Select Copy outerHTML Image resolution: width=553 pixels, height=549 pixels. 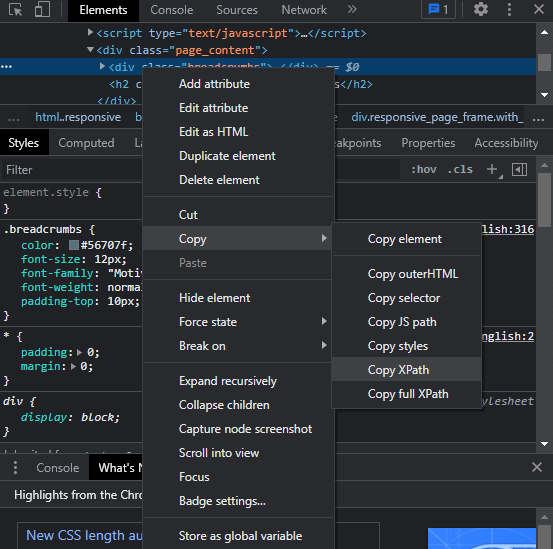tap(406, 274)
